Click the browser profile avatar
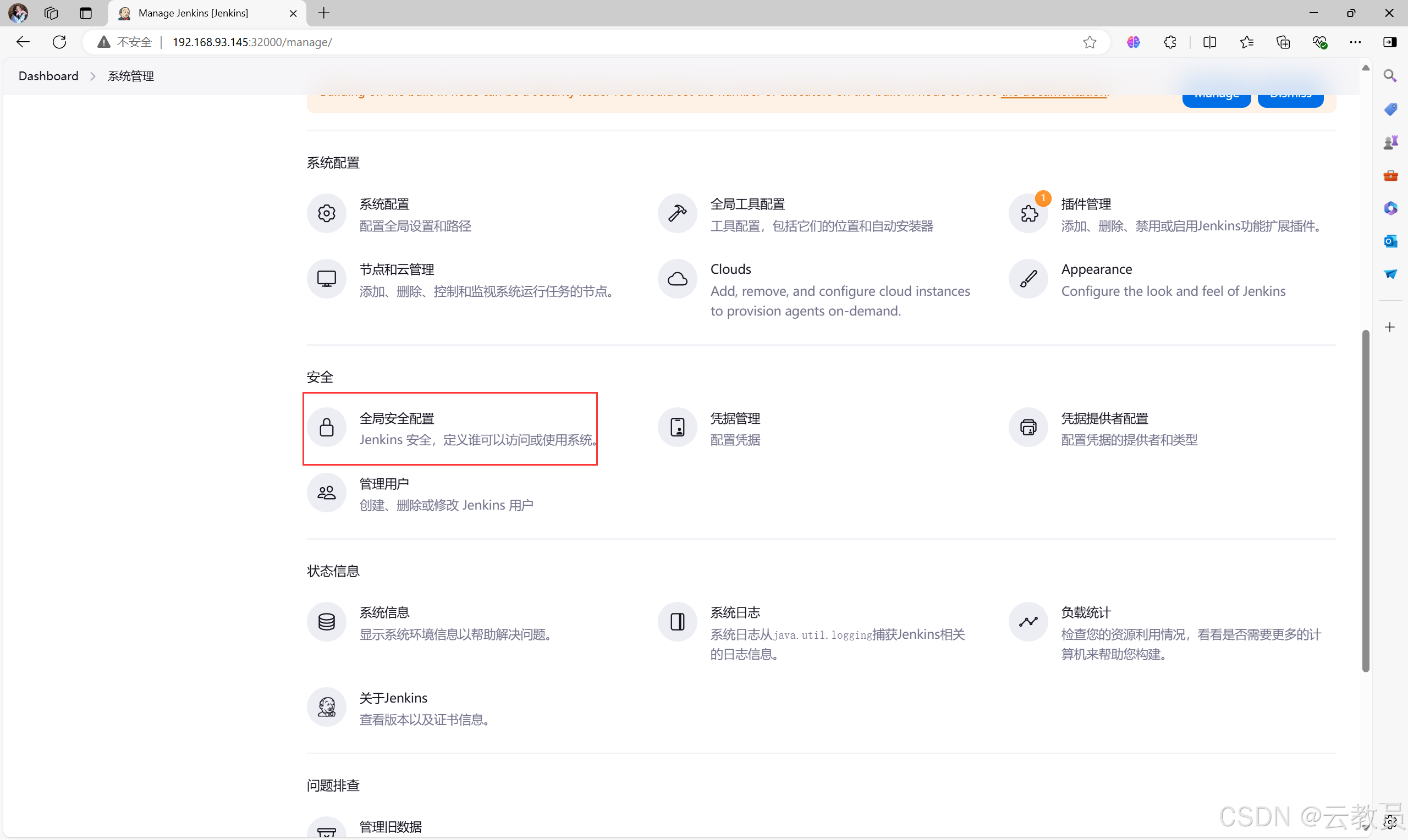 (x=18, y=13)
